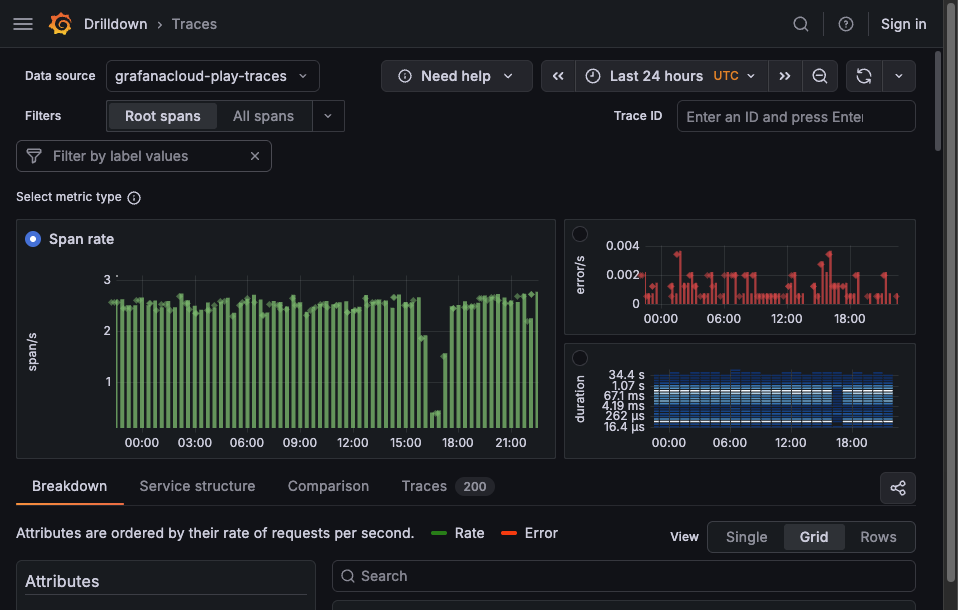Screen dimensions: 958x610
Task: Zoom out the time range with magnifier icon
Action: point(820,75)
